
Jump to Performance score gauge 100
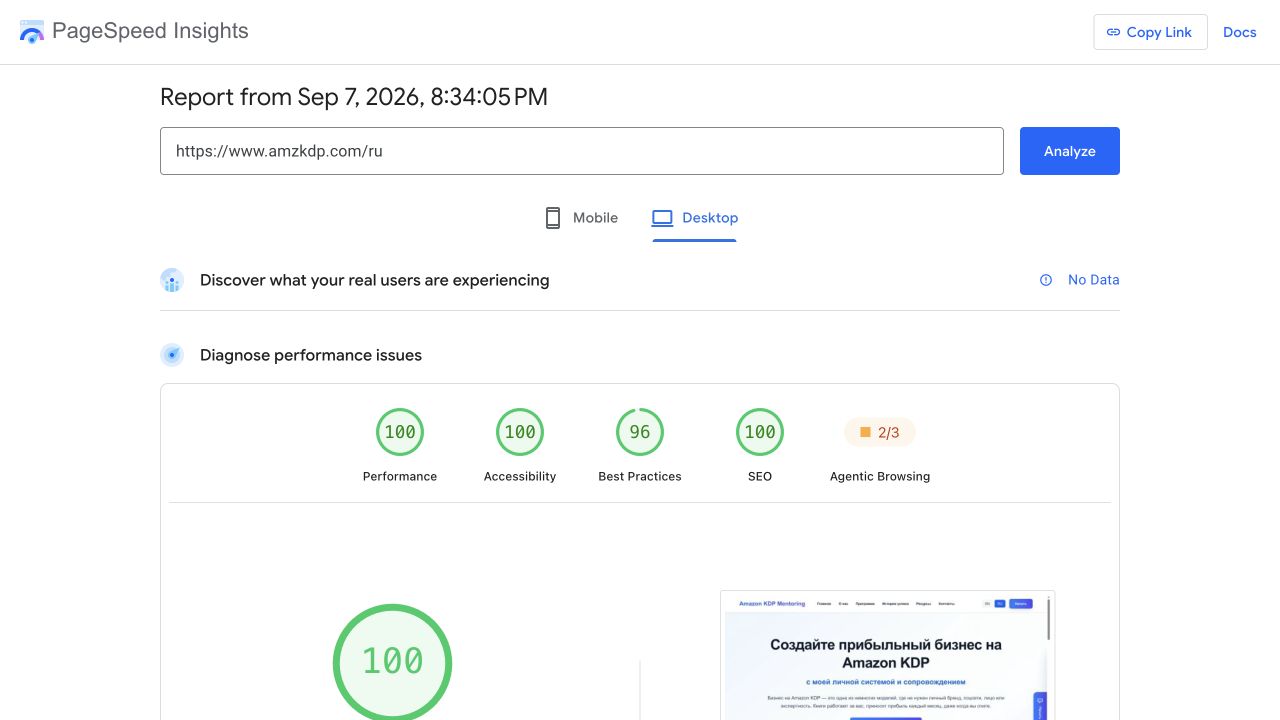(400, 432)
